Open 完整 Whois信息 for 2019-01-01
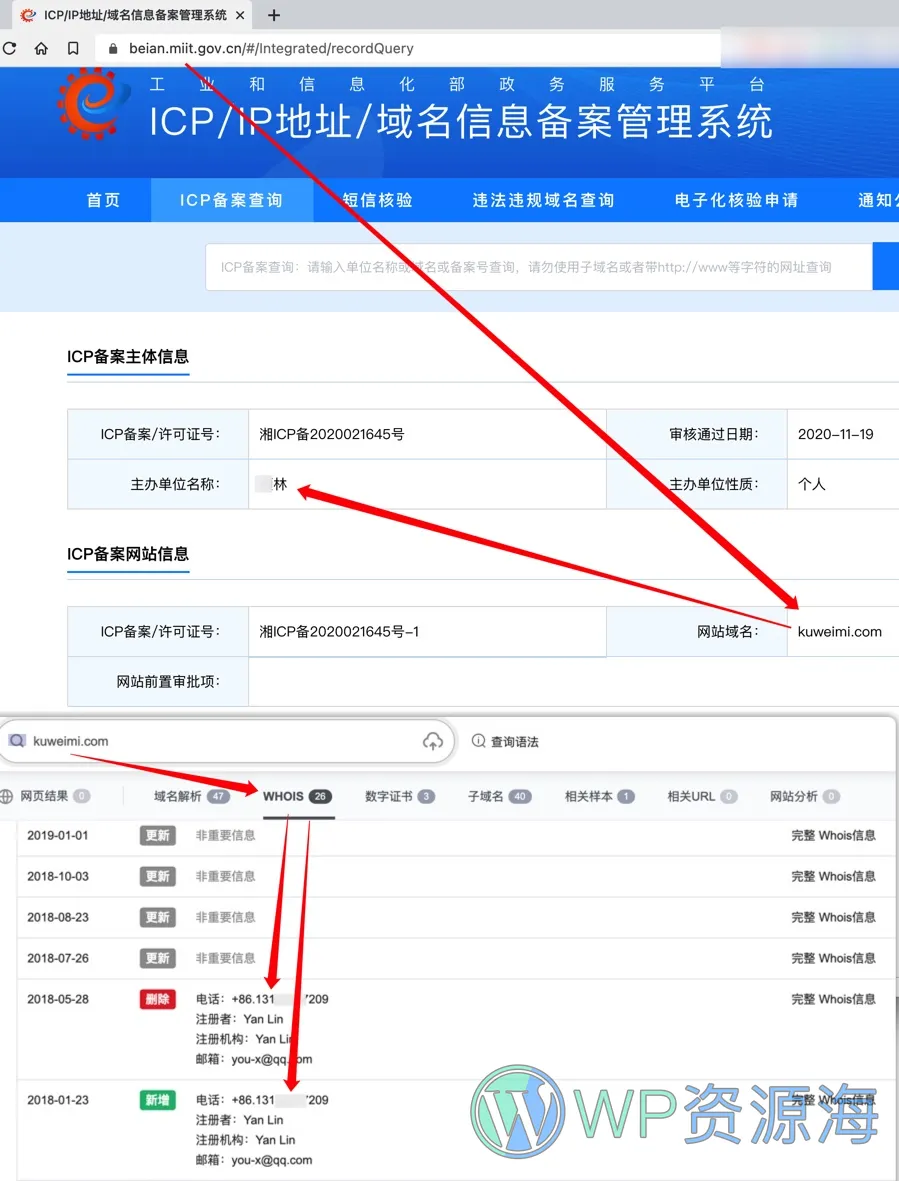Viewport: 899px width, 1181px height. (833, 835)
